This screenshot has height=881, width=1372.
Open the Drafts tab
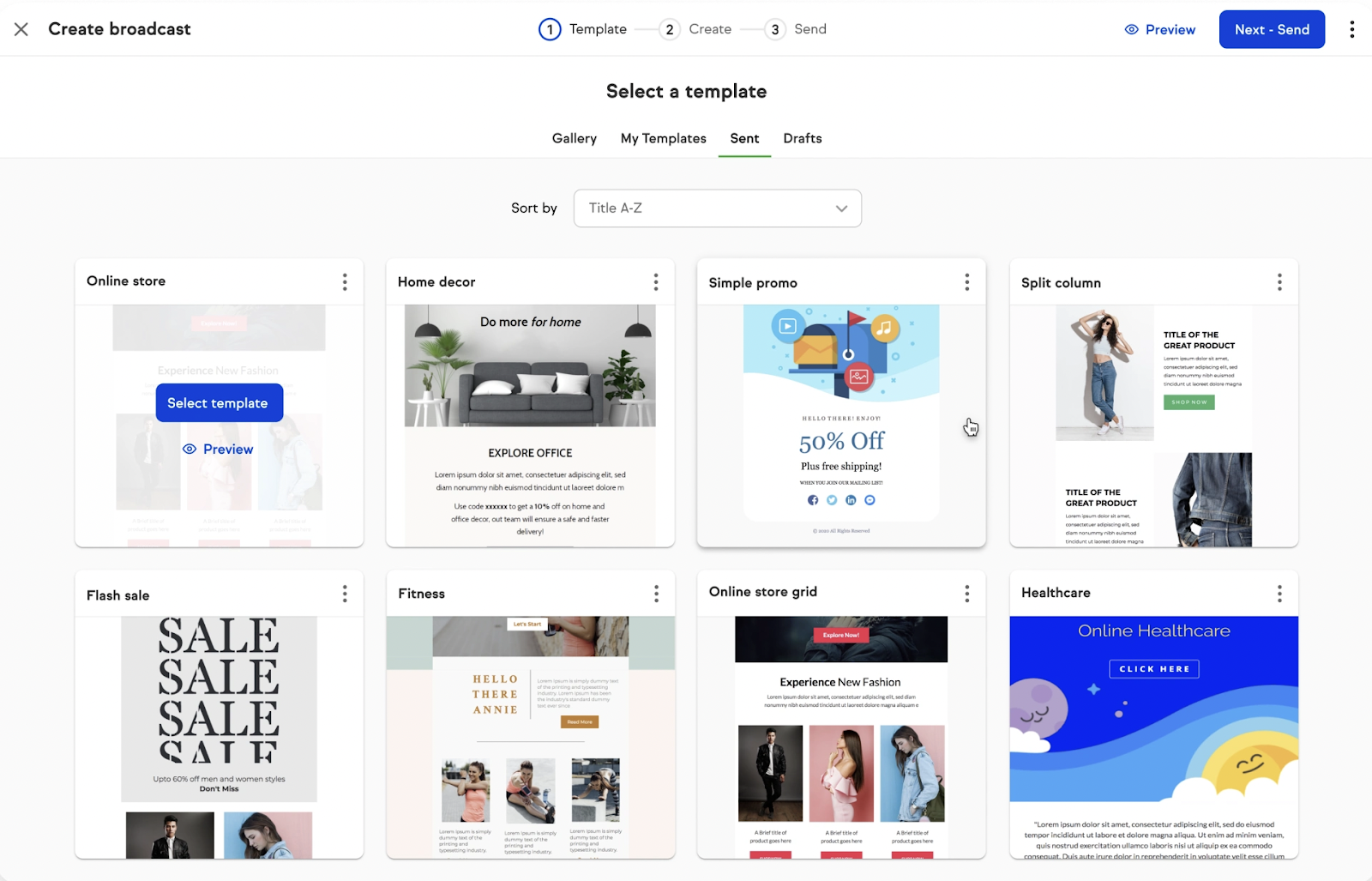click(802, 138)
